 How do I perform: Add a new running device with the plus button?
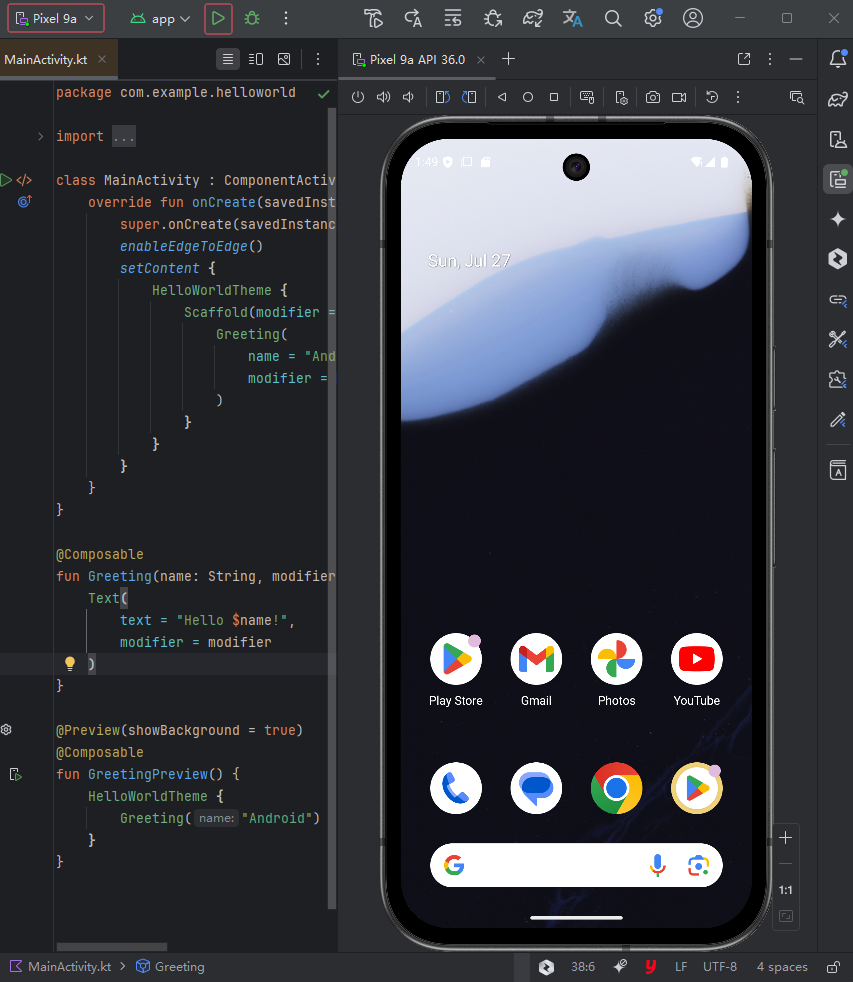click(x=509, y=59)
